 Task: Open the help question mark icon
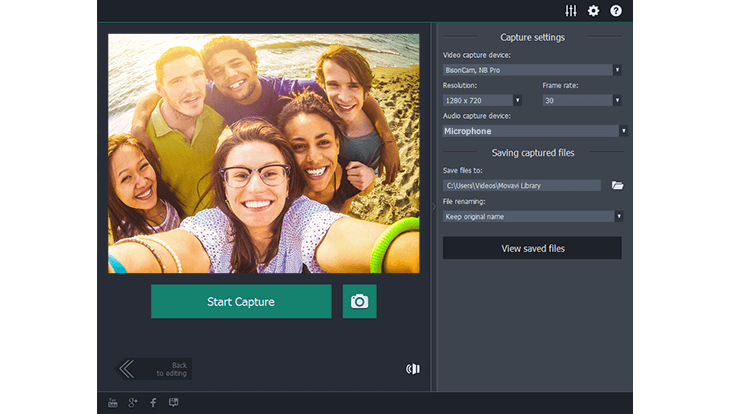coord(615,11)
